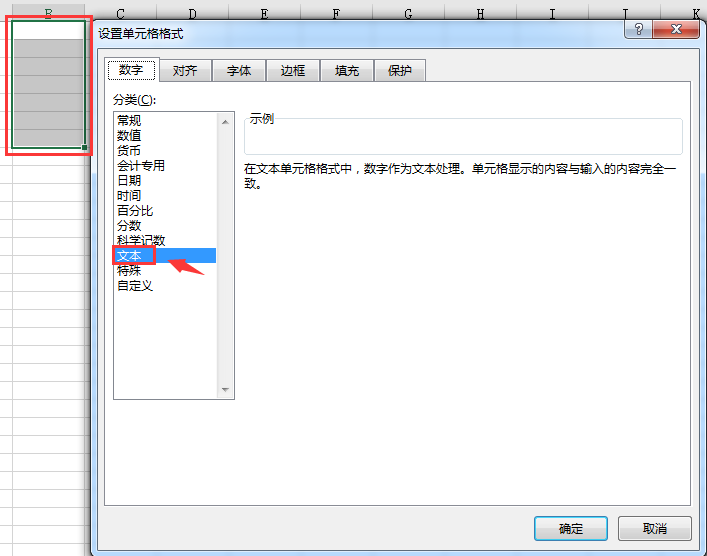Screen dimensions: 707x556
Task: Click the help question mark icon
Action: pyautogui.click(x=638, y=29)
